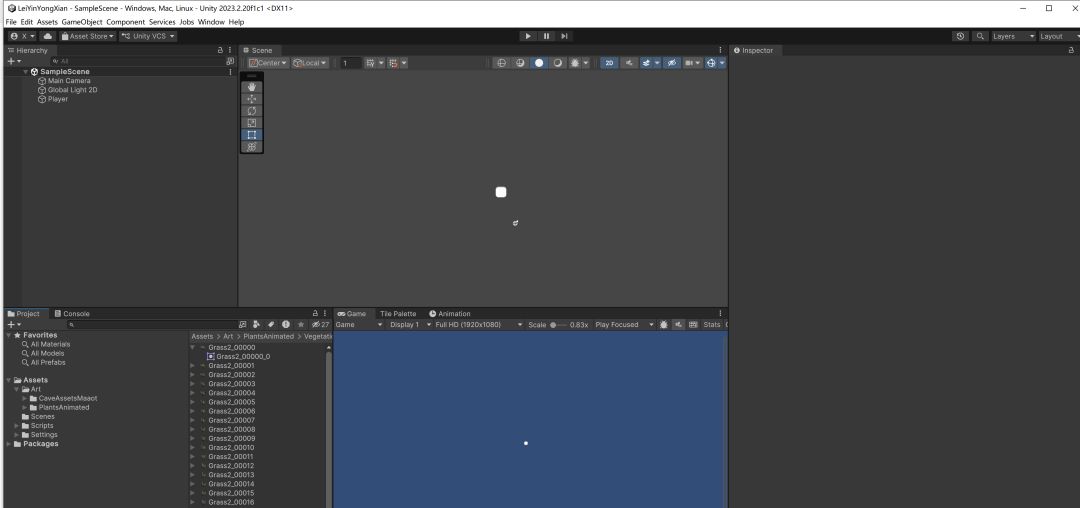Image resolution: width=1080 pixels, height=508 pixels.
Task: Open Scene camera settings dropdown
Action: 692,63
